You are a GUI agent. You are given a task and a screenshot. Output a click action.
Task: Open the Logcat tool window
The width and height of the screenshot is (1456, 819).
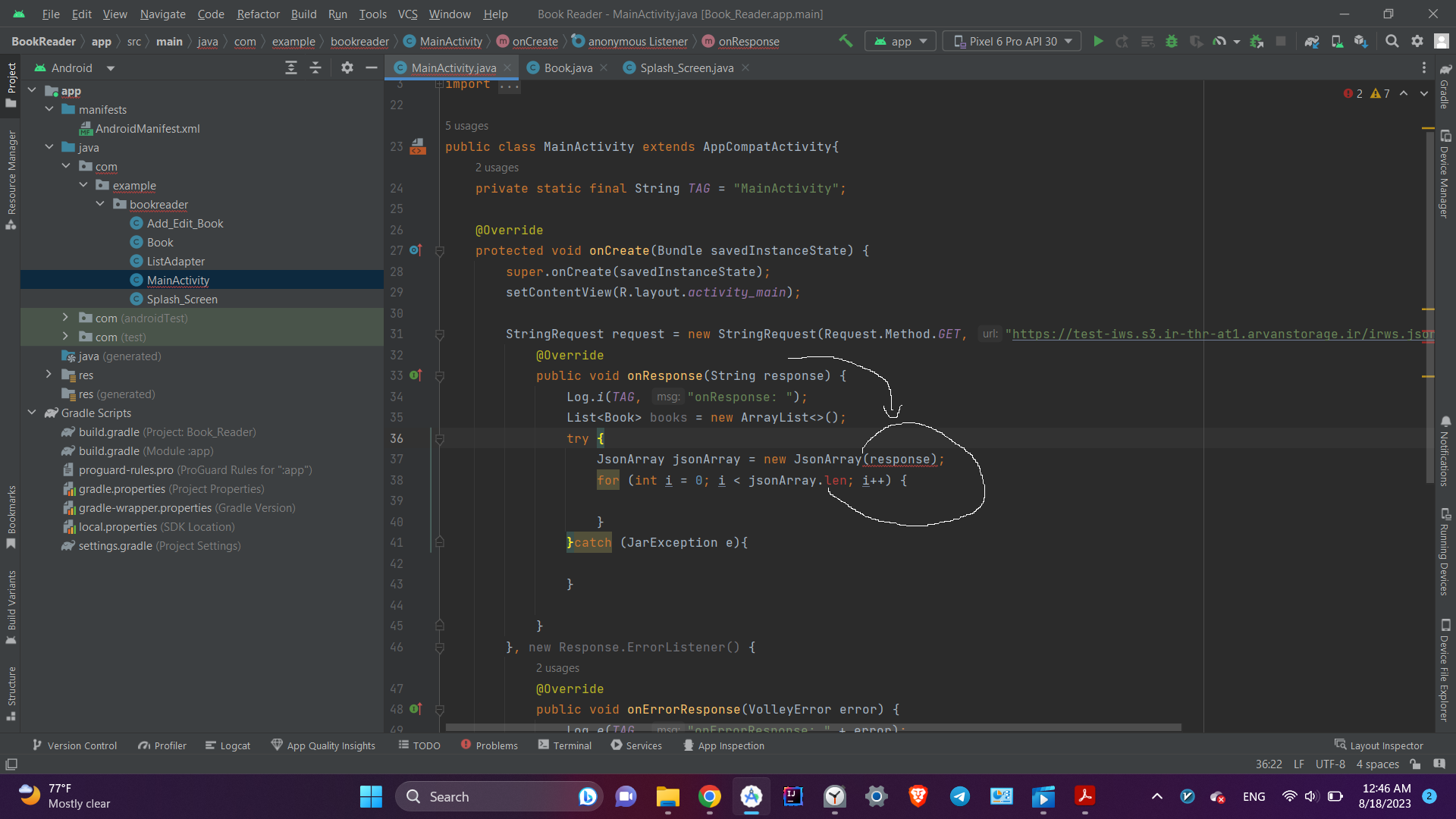point(227,745)
